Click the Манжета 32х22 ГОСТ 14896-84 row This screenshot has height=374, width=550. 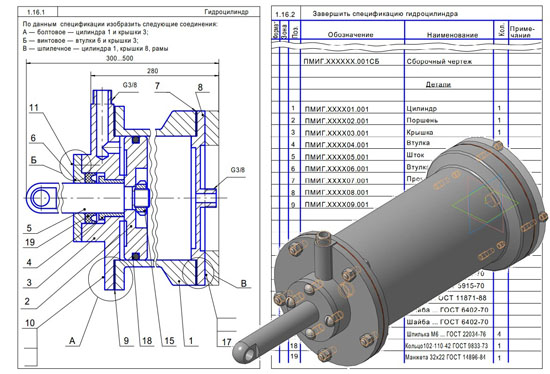pyautogui.click(x=407, y=358)
